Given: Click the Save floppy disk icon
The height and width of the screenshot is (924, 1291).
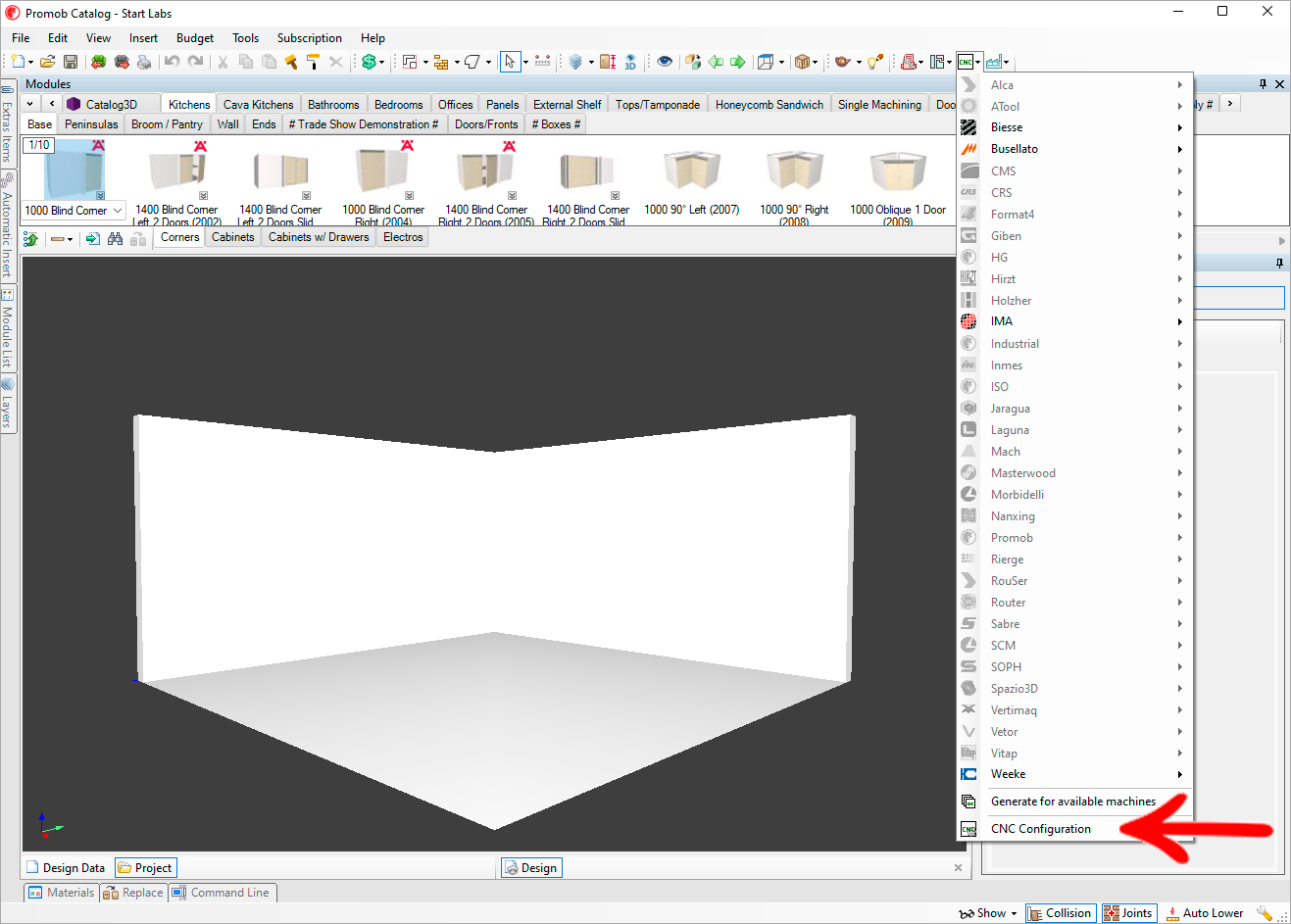Looking at the screenshot, I should (x=71, y=62).
